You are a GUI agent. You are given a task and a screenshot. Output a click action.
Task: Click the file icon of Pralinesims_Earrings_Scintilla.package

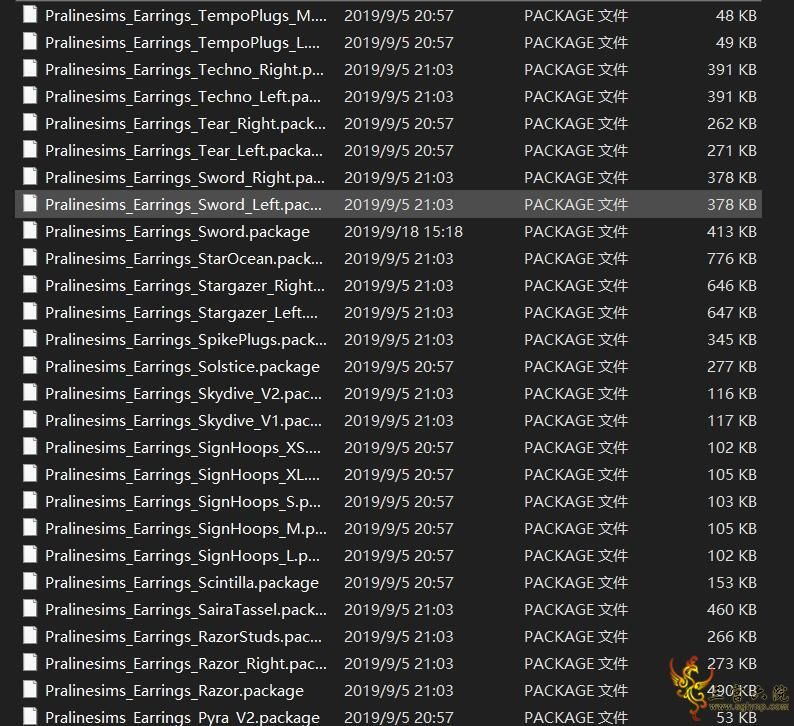click(30, 582)
